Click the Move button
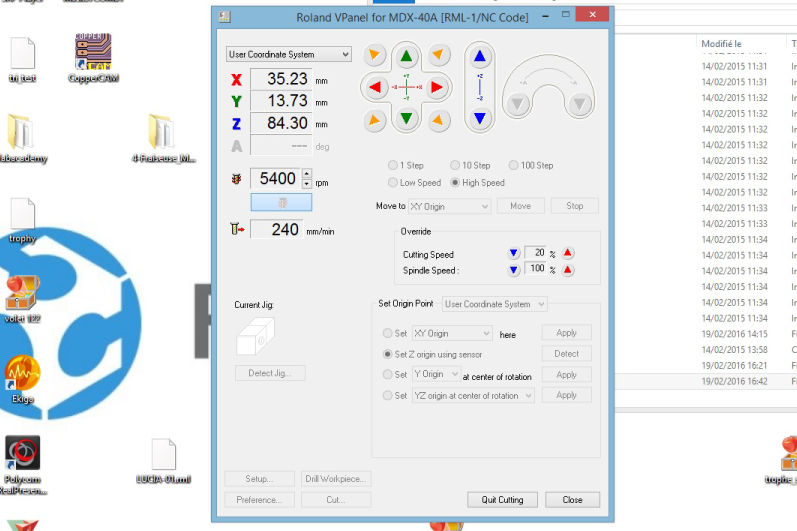Screen dimensions: 797x531 point(520,206)
